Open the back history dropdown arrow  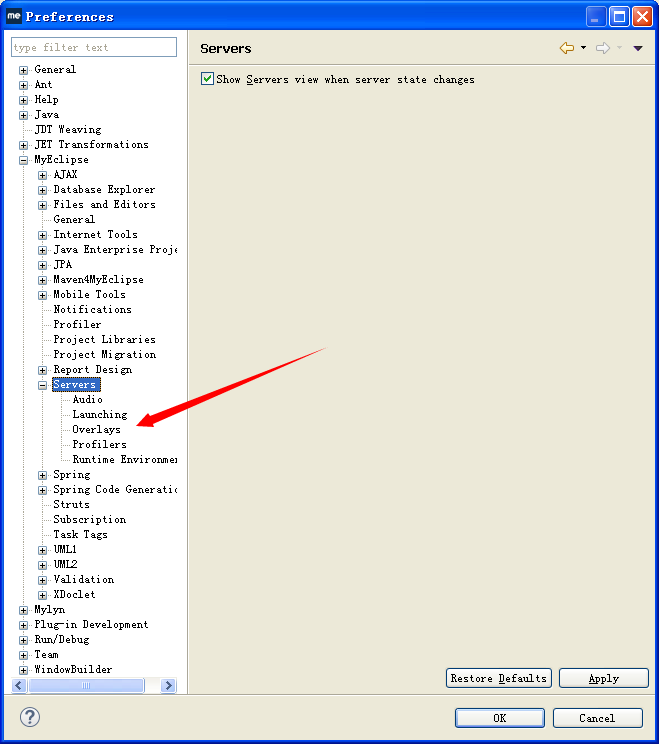(x=583, y=48)
